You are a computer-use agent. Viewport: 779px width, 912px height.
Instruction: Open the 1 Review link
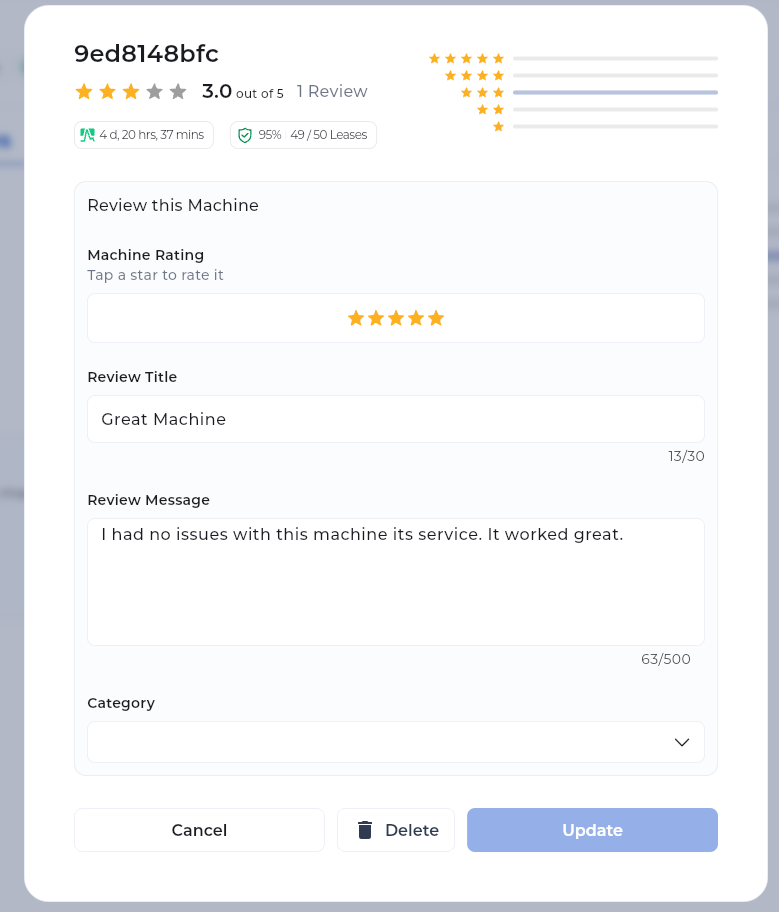pyautogui.click(x=332, y=92)
